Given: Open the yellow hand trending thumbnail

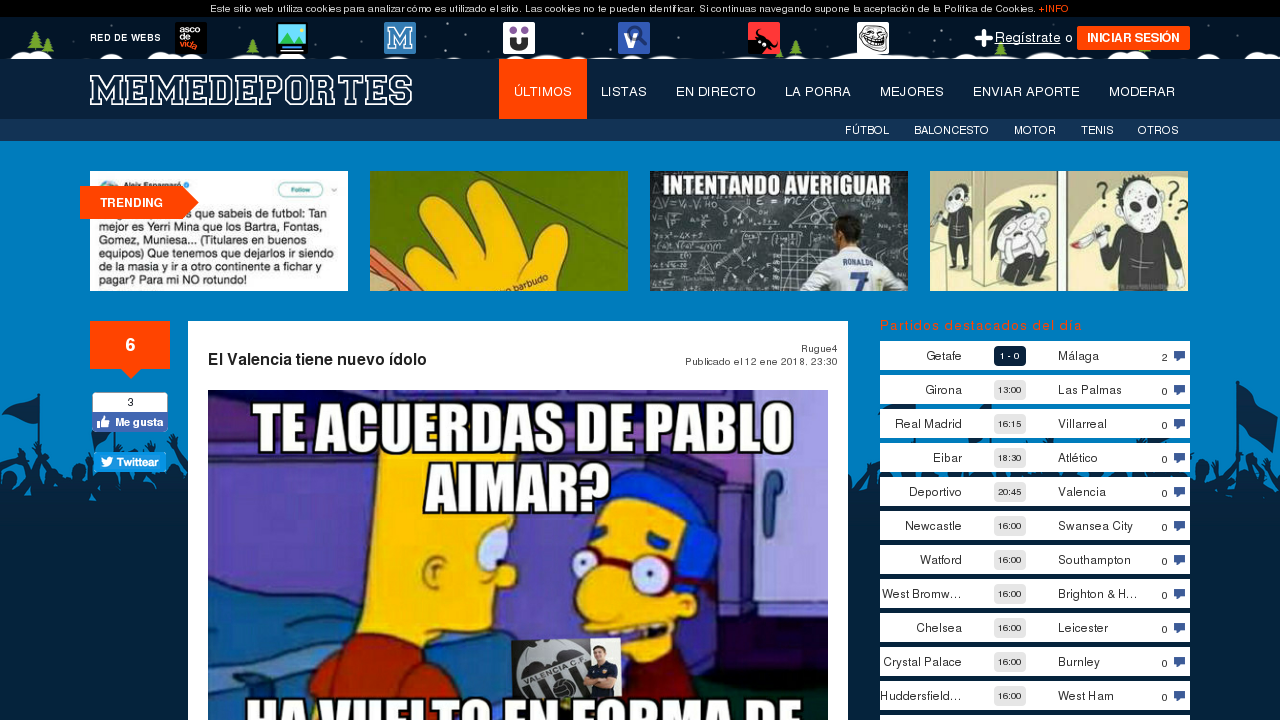Looking at the screenshot, I should 499,231.
